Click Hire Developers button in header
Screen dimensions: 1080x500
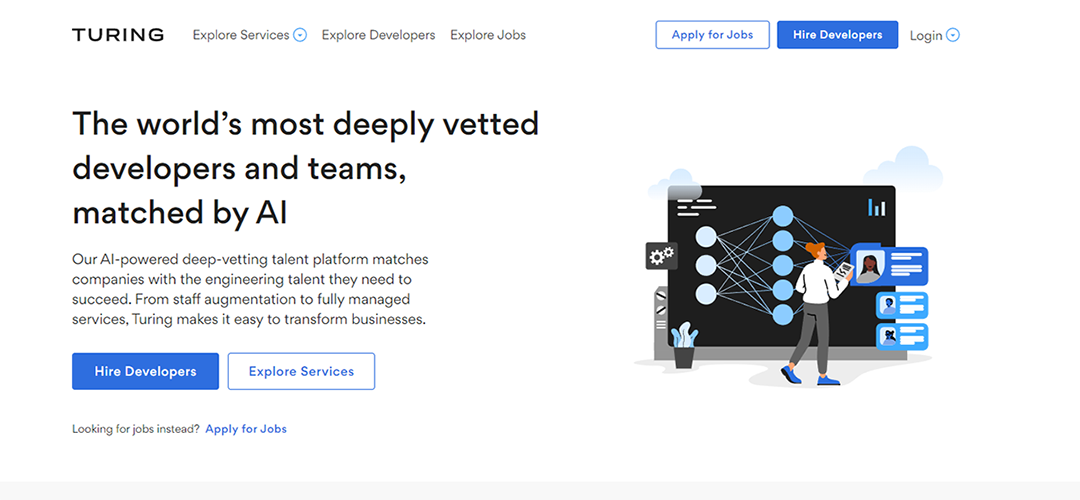pos(838,34)
